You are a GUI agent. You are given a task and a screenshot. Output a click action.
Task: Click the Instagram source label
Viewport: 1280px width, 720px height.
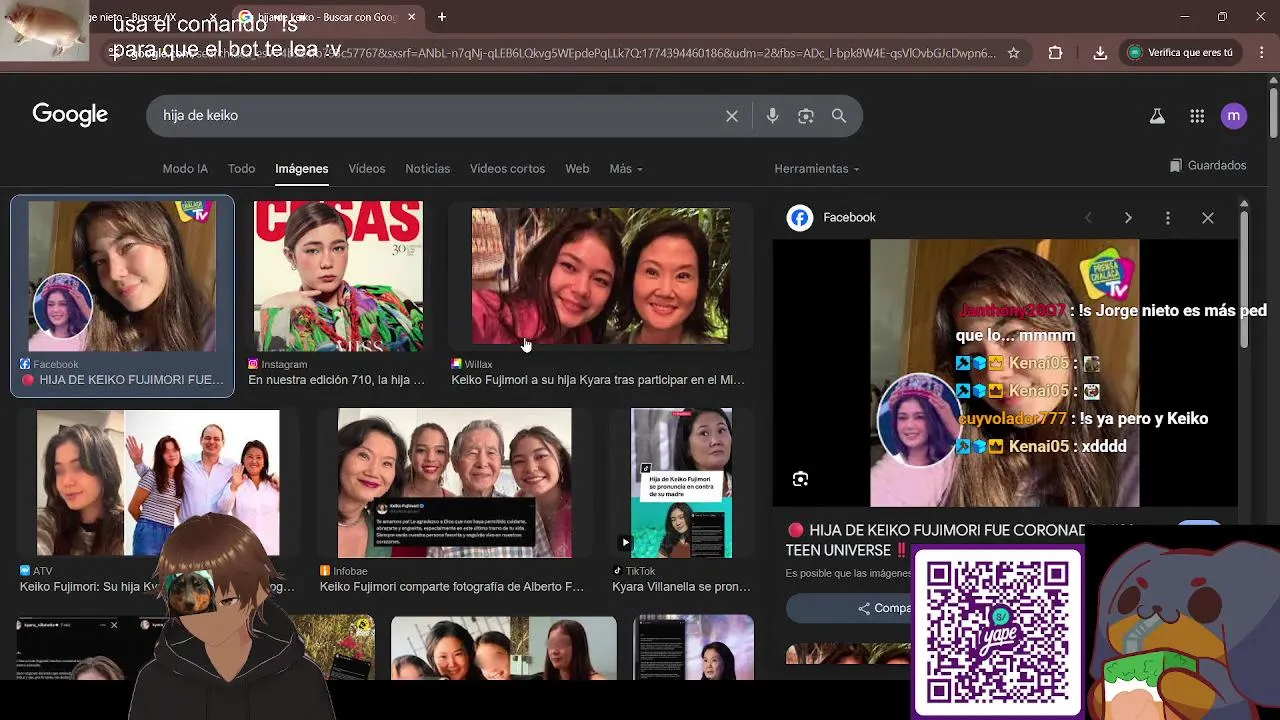point(278,365)
